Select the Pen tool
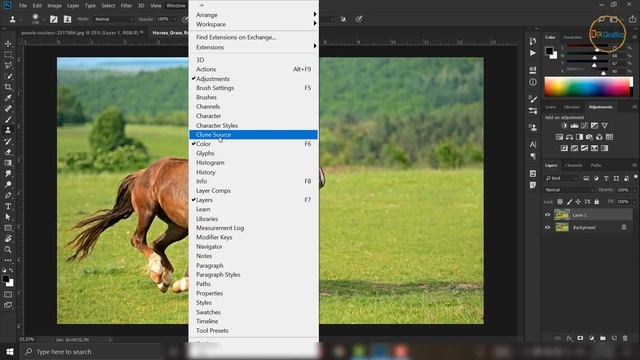This screenshot has height=360, width=640. pos(8,196)
